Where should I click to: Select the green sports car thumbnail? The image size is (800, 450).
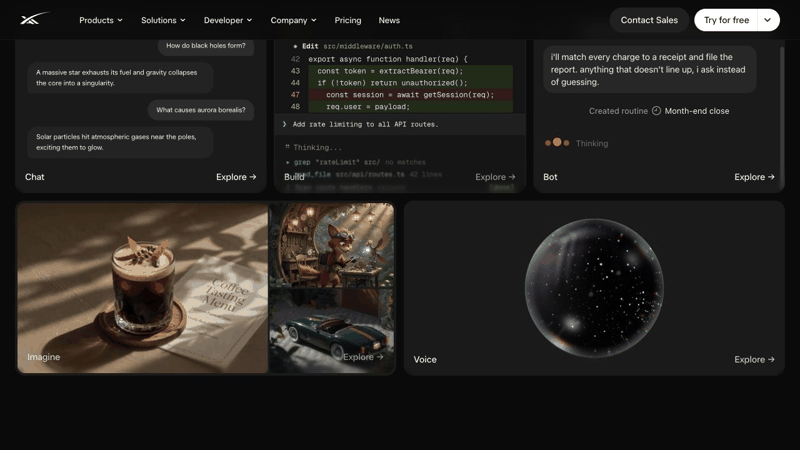(332, 331)
